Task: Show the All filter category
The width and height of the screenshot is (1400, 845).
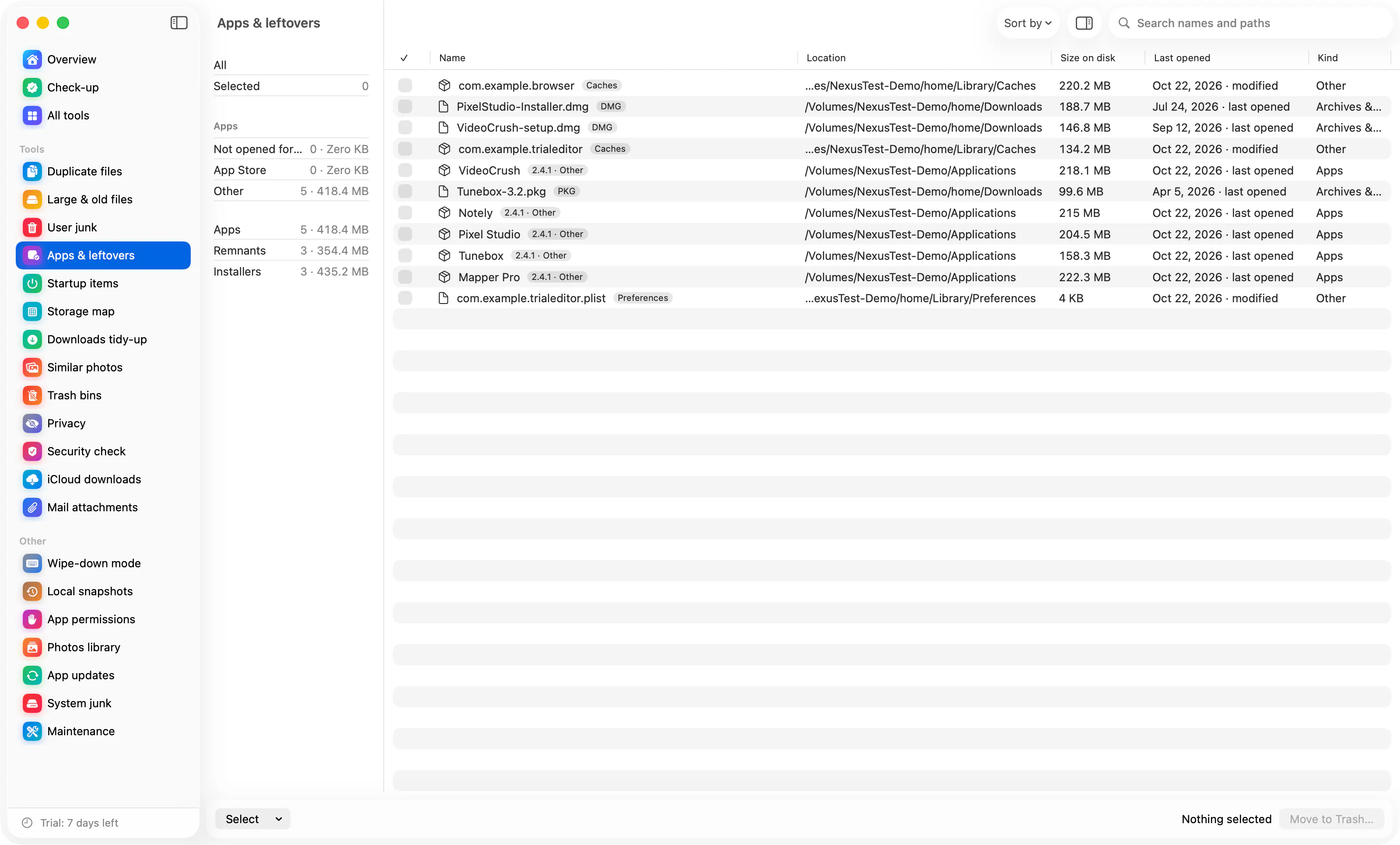Action: 291,65
